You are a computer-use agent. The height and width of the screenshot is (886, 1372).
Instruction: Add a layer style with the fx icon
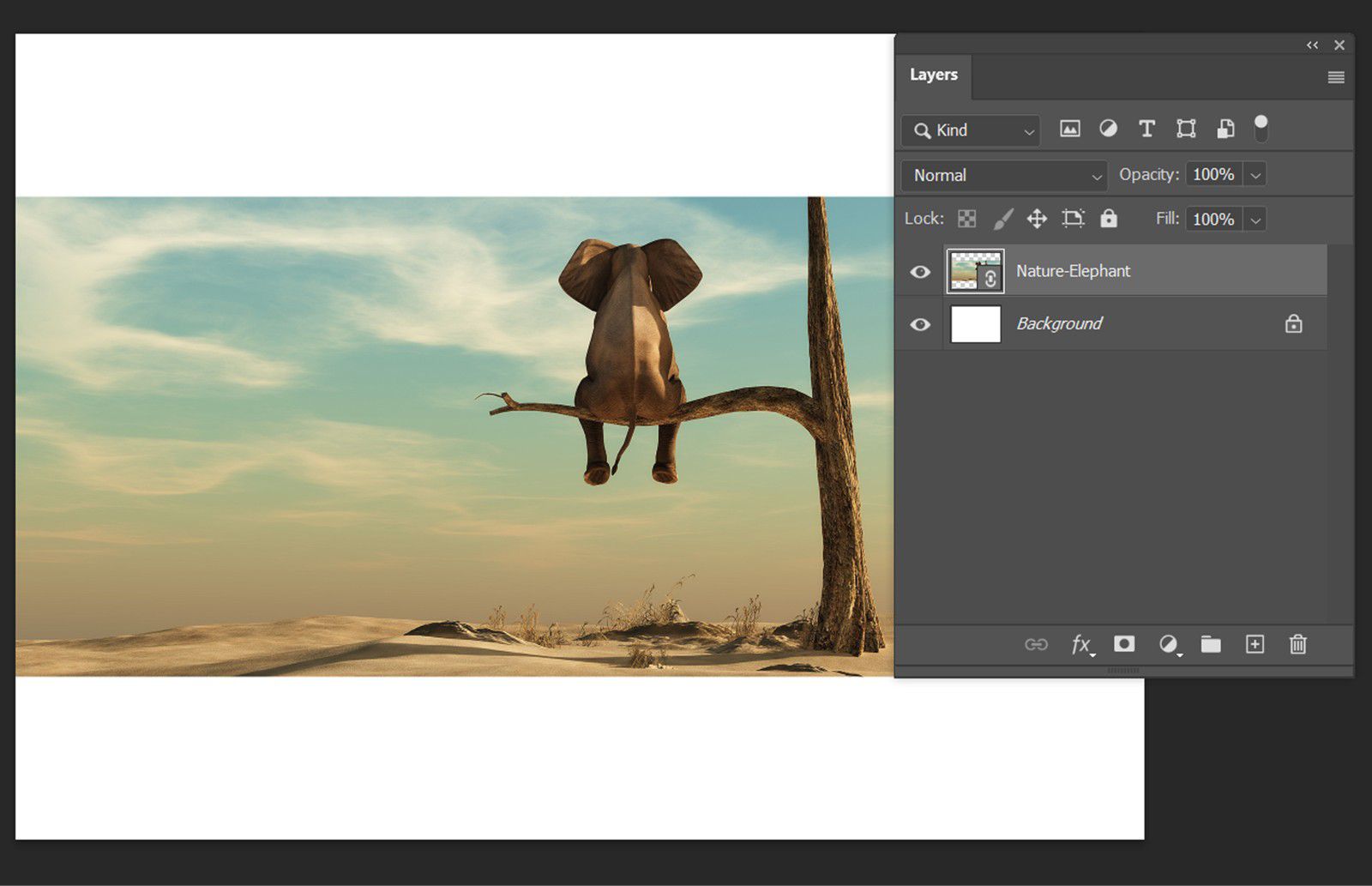pyautogui.click(x=1080, y=644)
